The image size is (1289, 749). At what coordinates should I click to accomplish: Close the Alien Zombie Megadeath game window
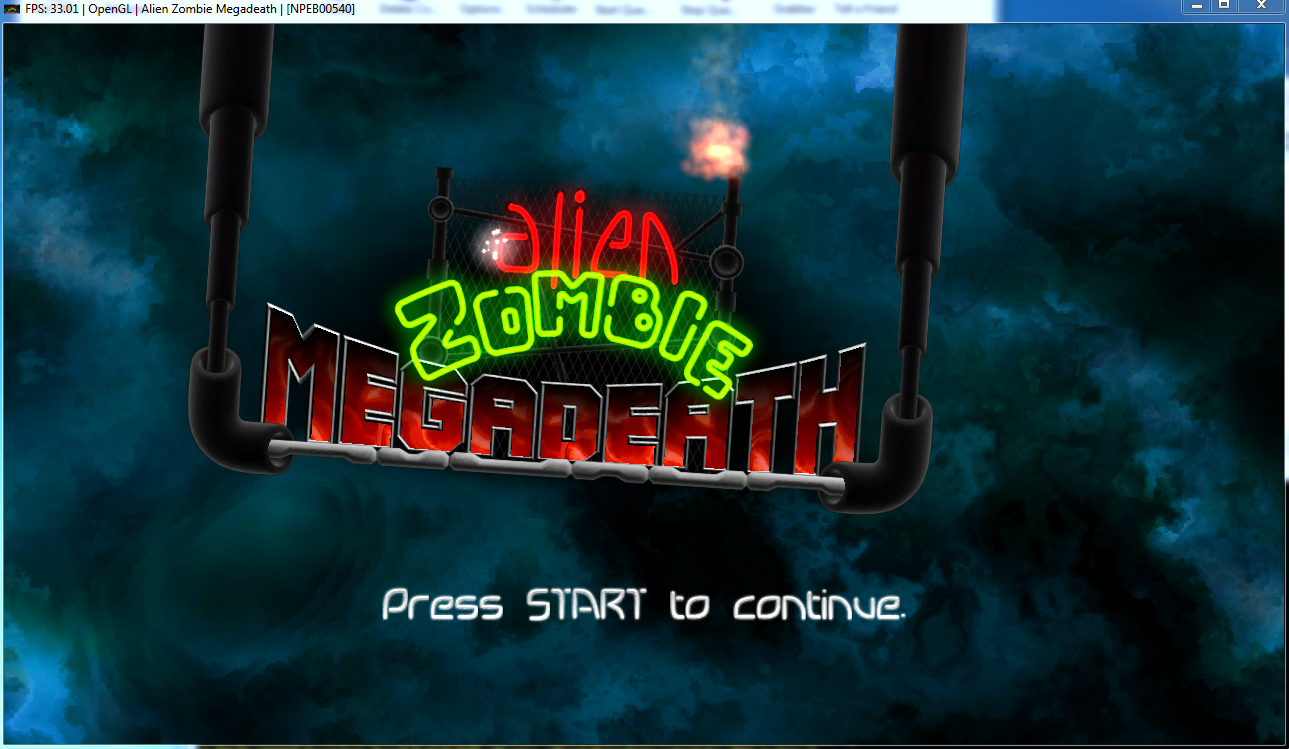[x=1261, y=6]
